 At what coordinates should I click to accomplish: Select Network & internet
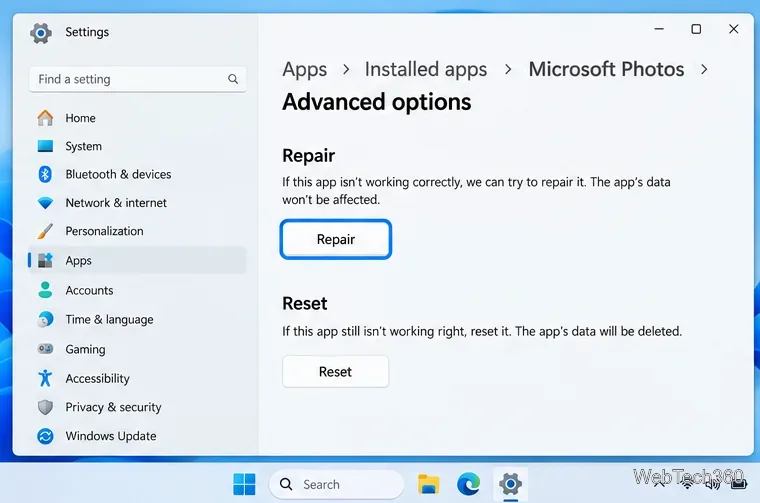tap(116, 203)
